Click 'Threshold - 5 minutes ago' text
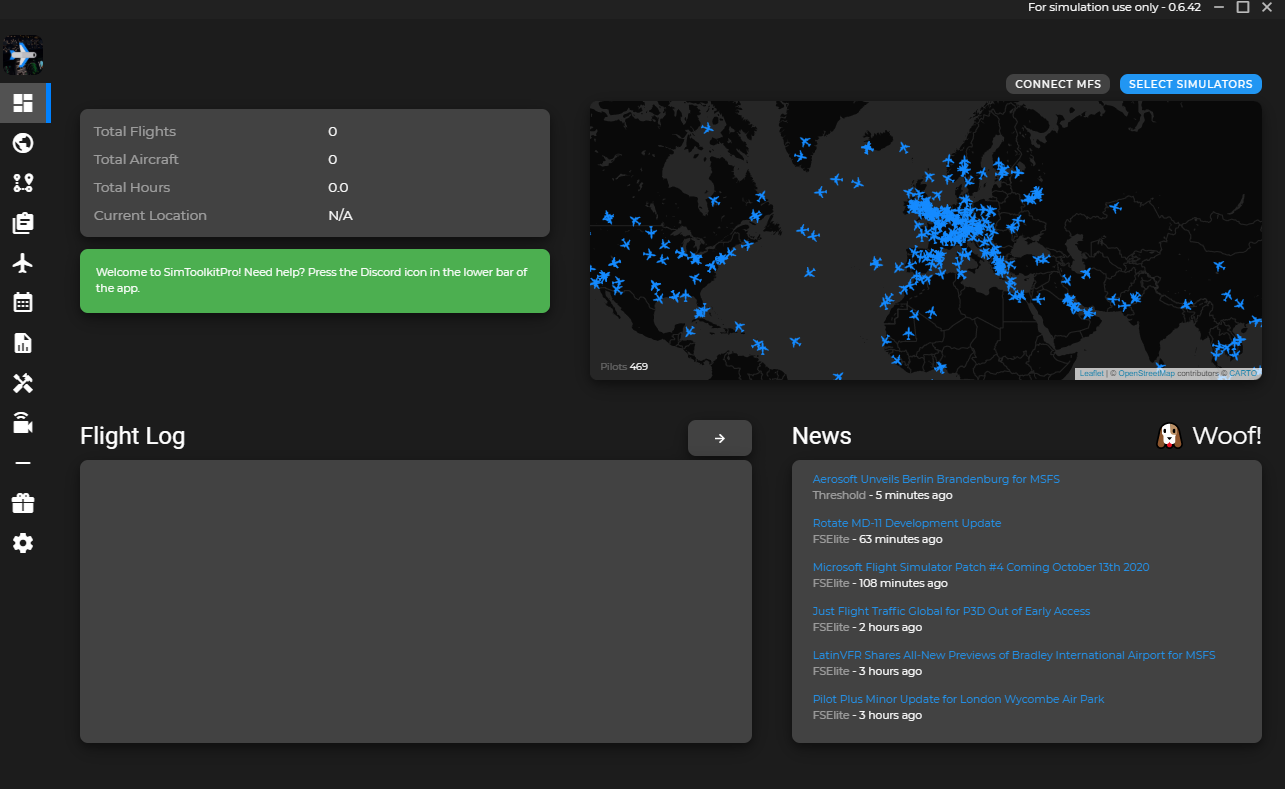1285x789 pixels. [882, 495]
